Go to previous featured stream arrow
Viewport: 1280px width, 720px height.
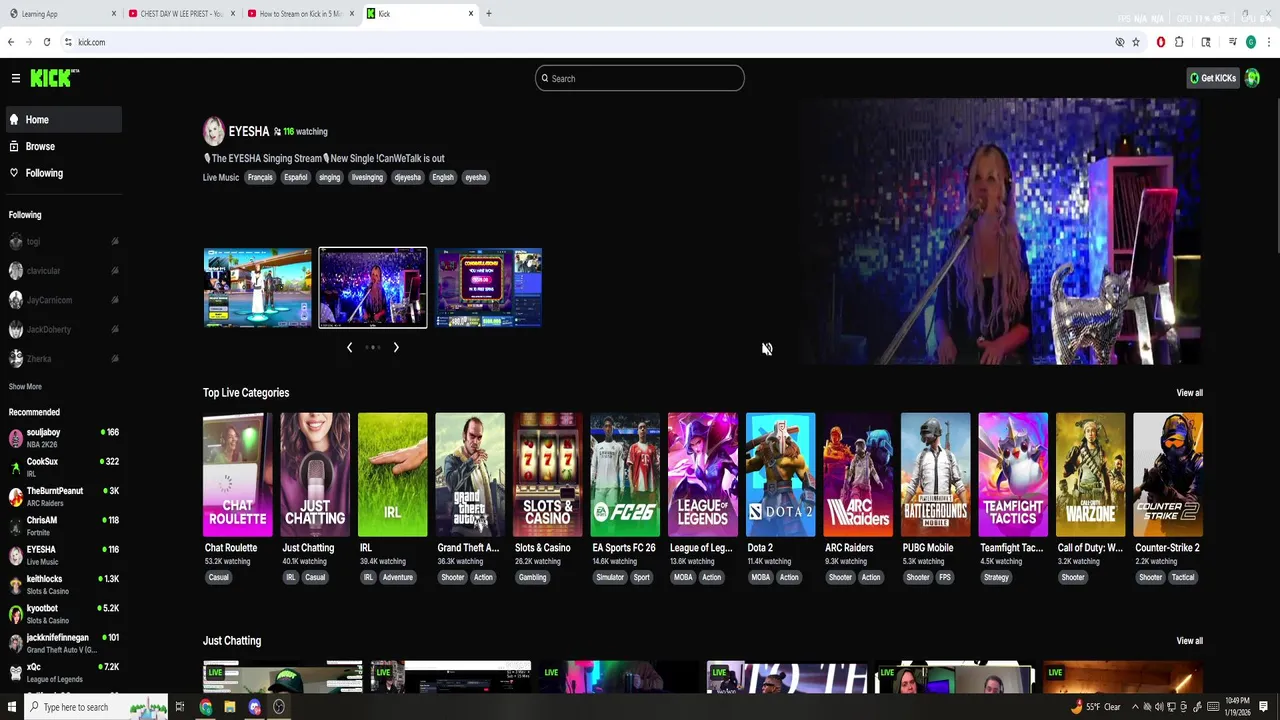(349, 347)
